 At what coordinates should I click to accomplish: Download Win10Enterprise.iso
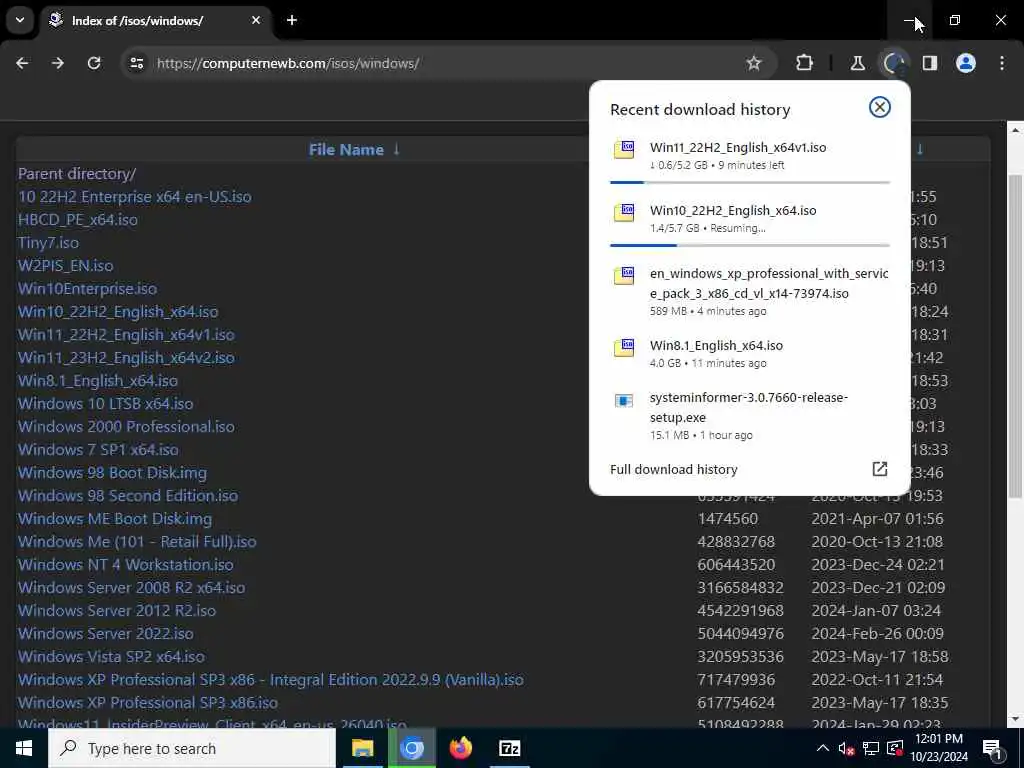pos(88,289)
